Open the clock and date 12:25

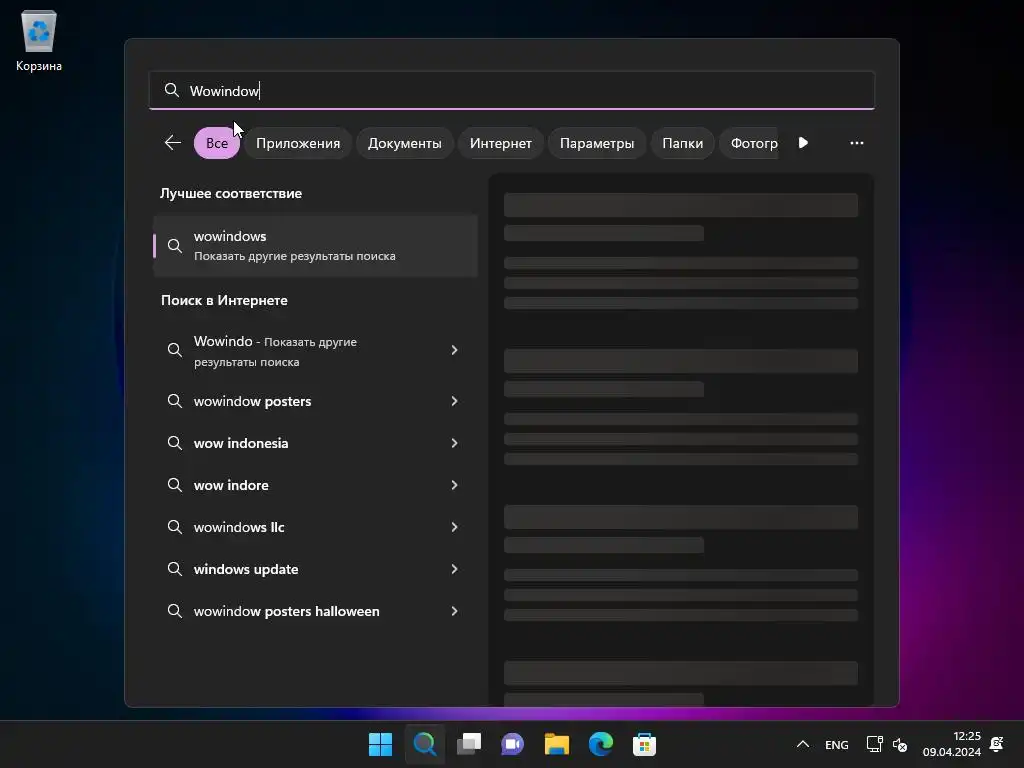(x=952, y=744)
